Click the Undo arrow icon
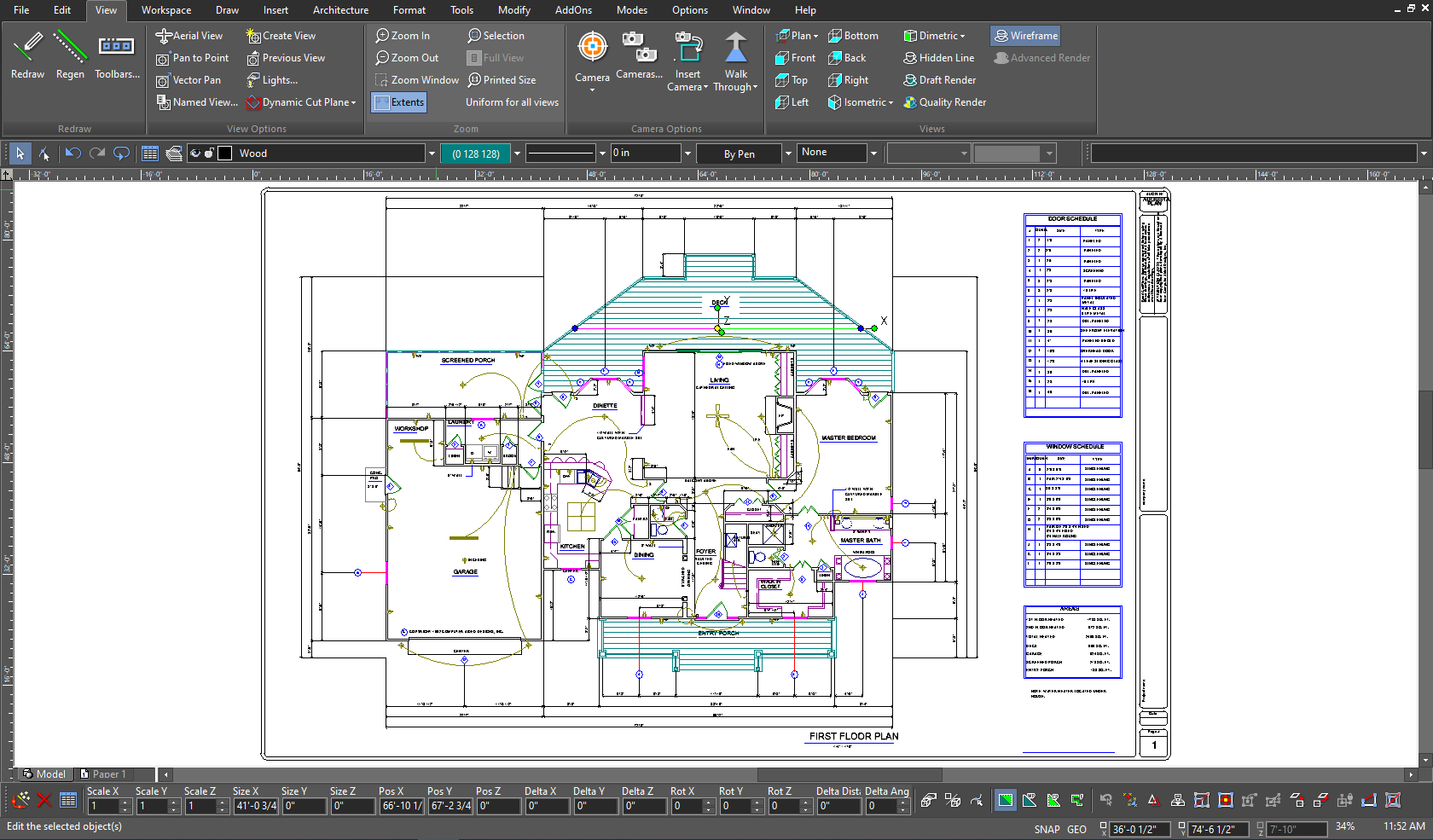Viewport: 1433px width, 840px height. (73, 154)
